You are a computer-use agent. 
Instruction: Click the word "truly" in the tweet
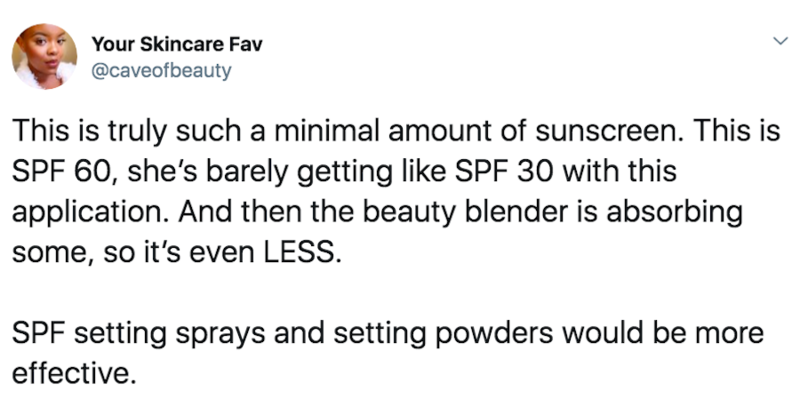pyautogui.click(x=136, y=132)
